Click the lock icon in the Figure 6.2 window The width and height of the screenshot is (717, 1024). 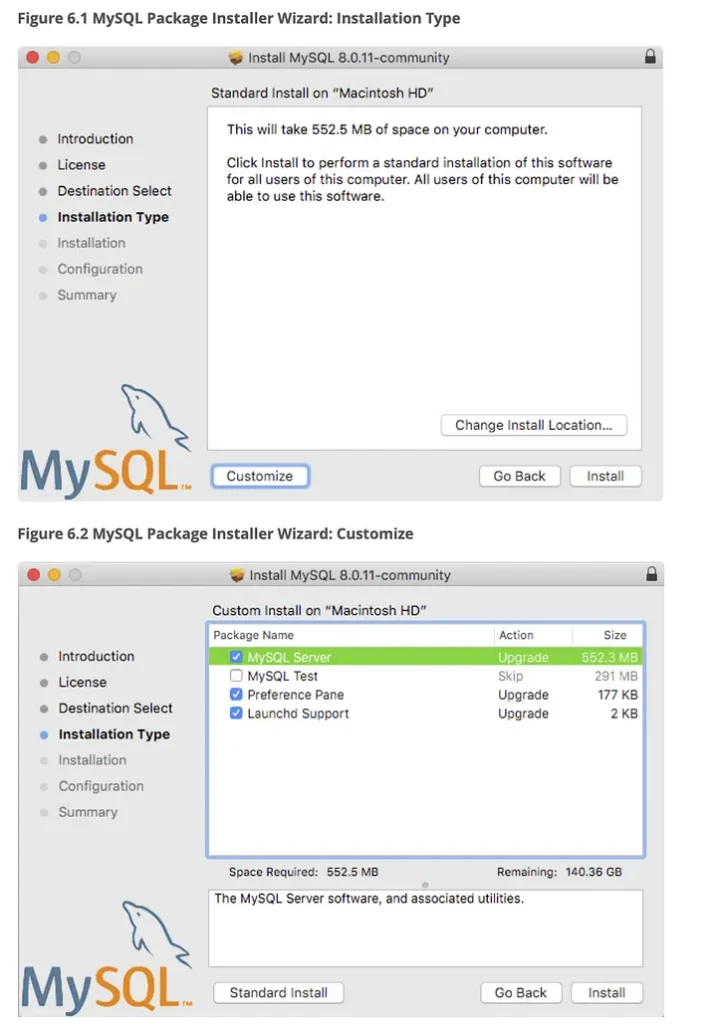pos(651,574)
